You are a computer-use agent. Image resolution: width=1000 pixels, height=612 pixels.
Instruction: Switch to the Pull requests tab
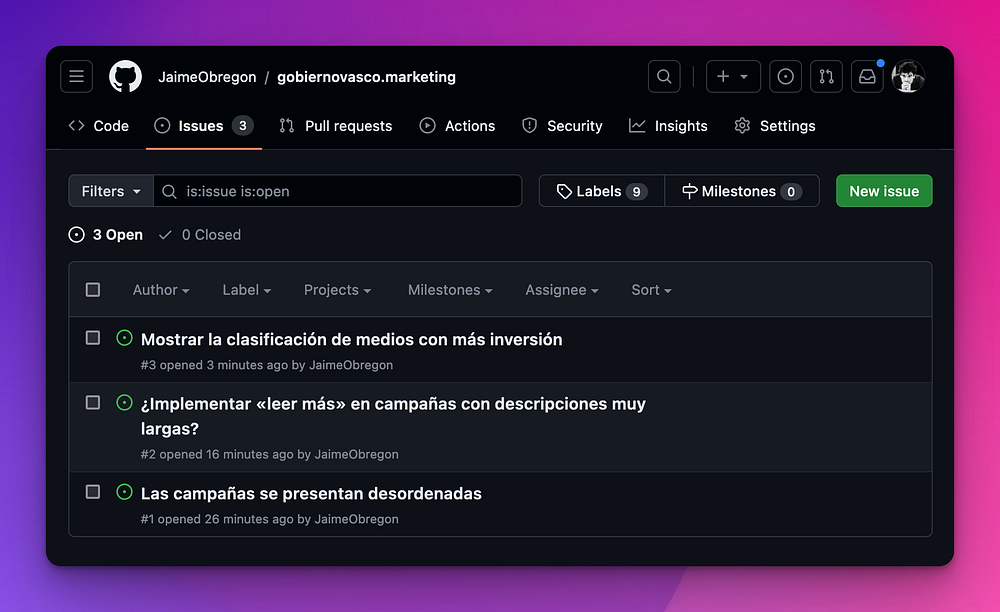(x=335, y=126)
